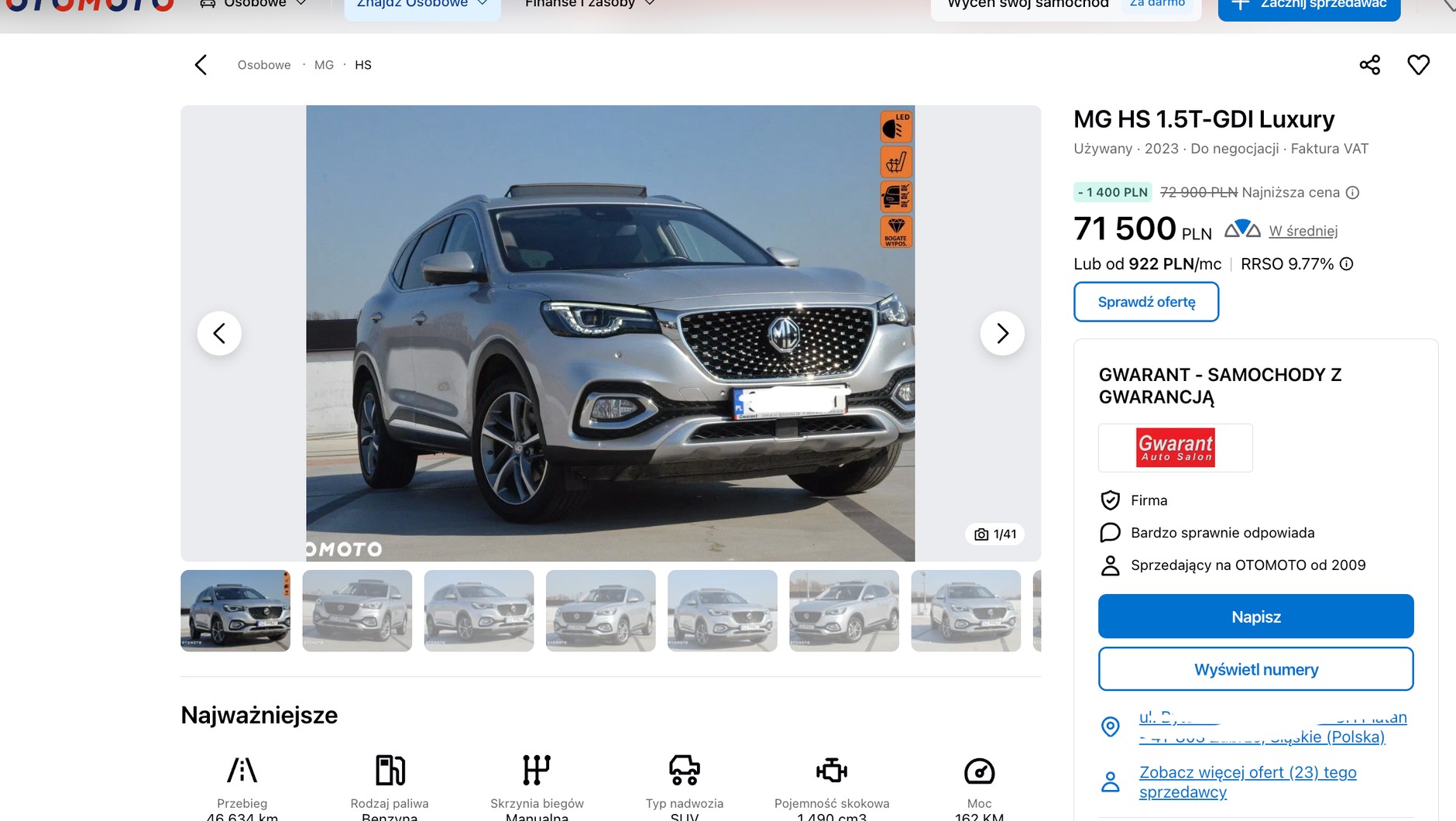Click the Przebieg road icon
The height and width of the screenshot is (821, 1456).
(x=242, y=771)
